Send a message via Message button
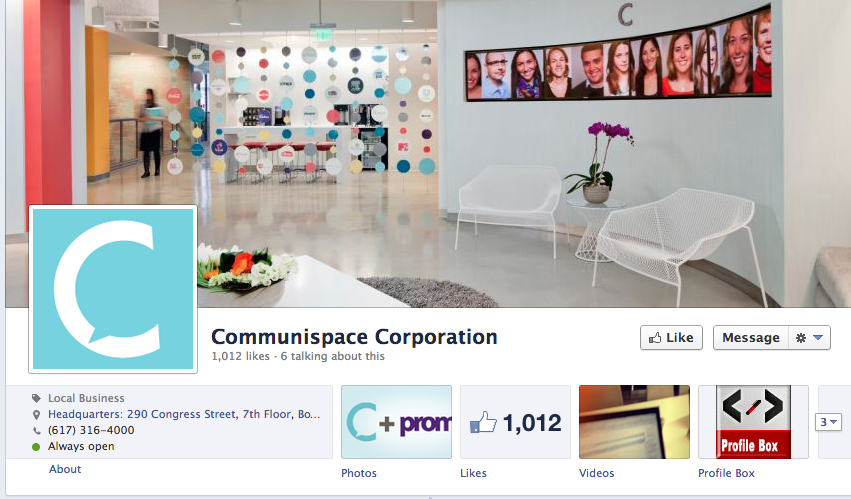 point(751,338)
